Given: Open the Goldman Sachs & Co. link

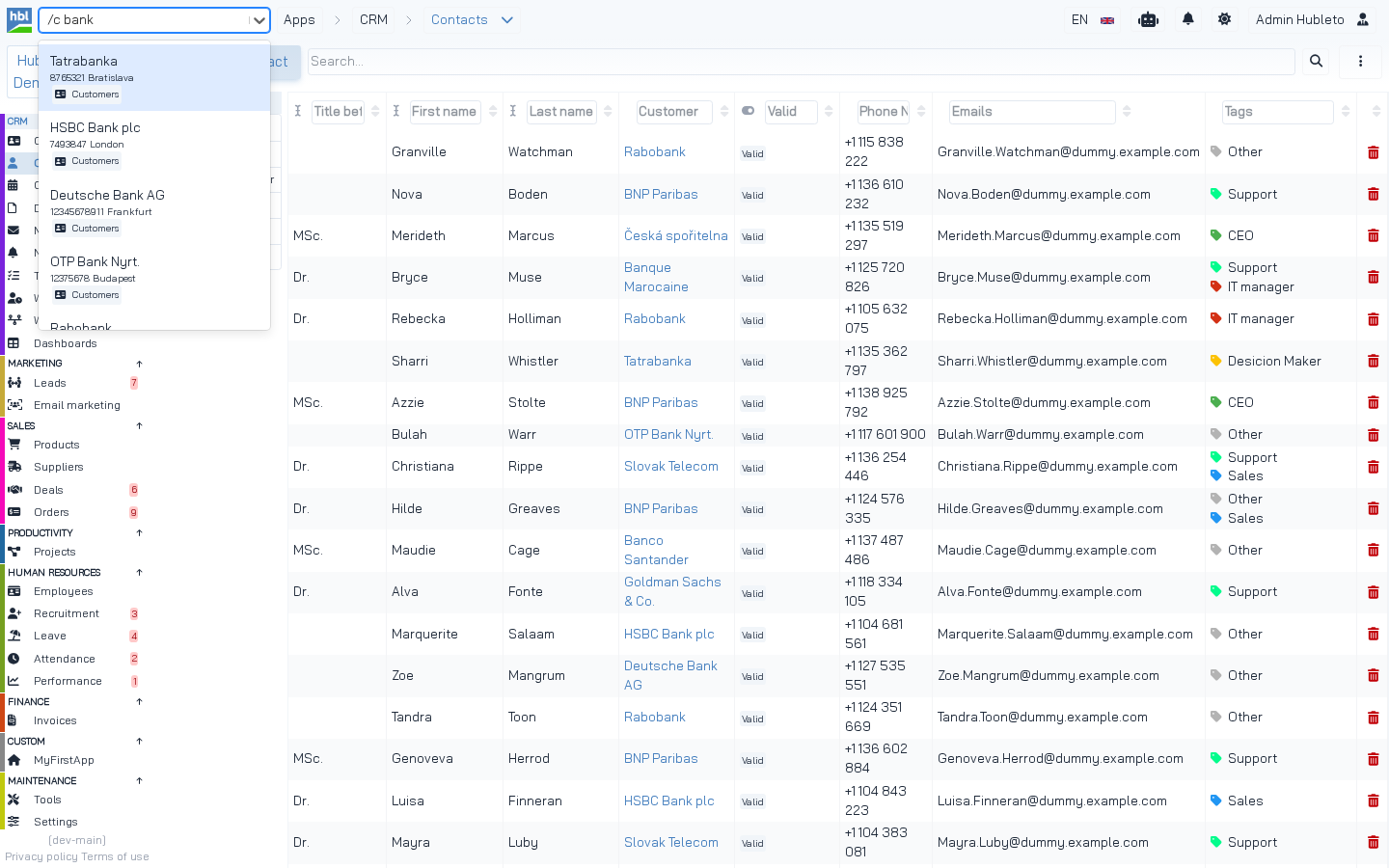Looking at the screenshot, I should pyautogui.click(x=672, y=591).
